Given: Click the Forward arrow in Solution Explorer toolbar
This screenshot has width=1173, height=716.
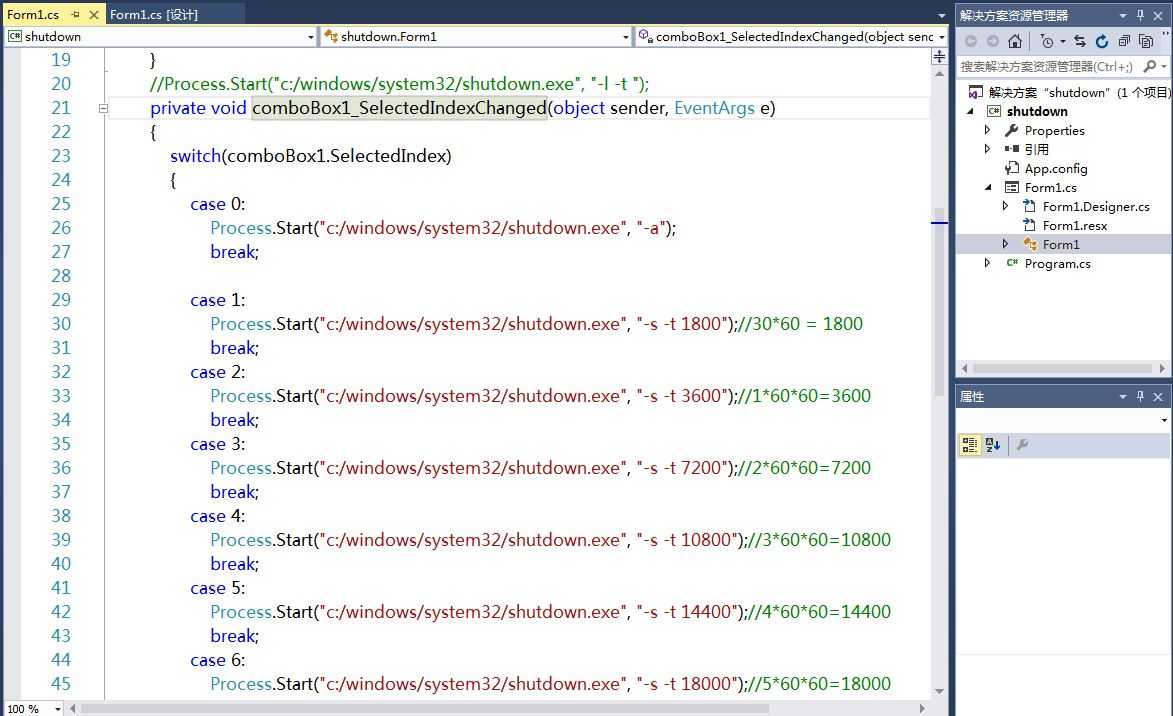Looking at the screenshot, I should click(993, 41).
